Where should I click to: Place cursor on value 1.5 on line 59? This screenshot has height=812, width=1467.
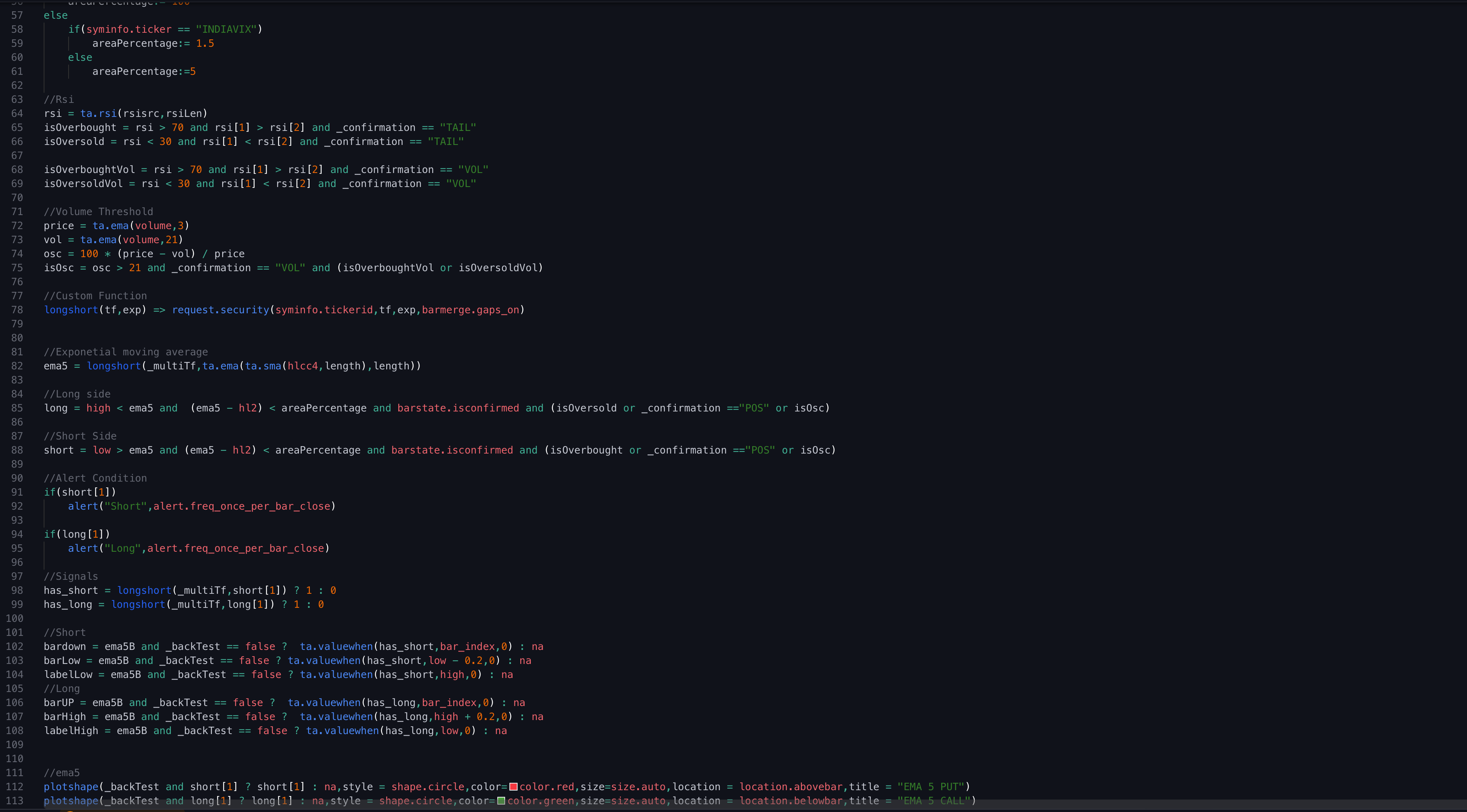coord(205,43)
